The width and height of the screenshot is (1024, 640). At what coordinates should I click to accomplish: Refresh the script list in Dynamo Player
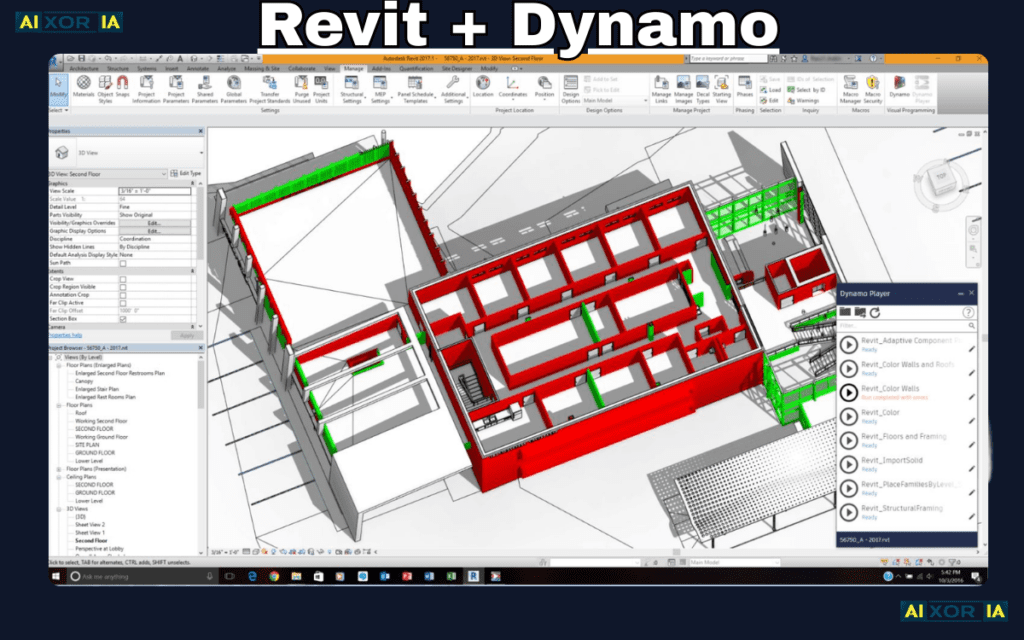point(875,312)
